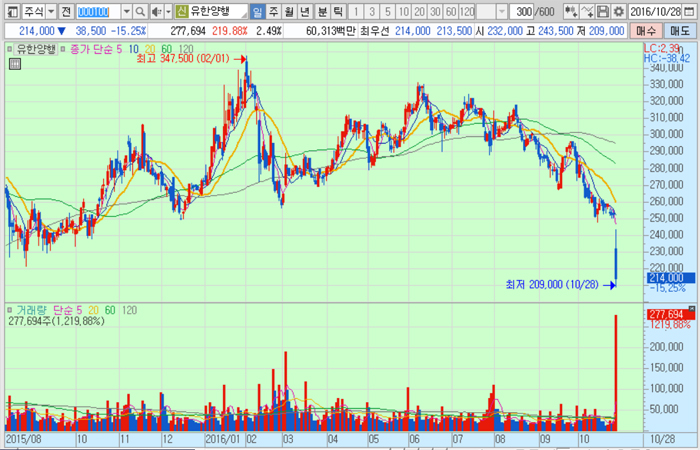Click the 매도 sell button
Image resolution: width=700 pixels, height=450 pixels.
[x=680, y=32]
